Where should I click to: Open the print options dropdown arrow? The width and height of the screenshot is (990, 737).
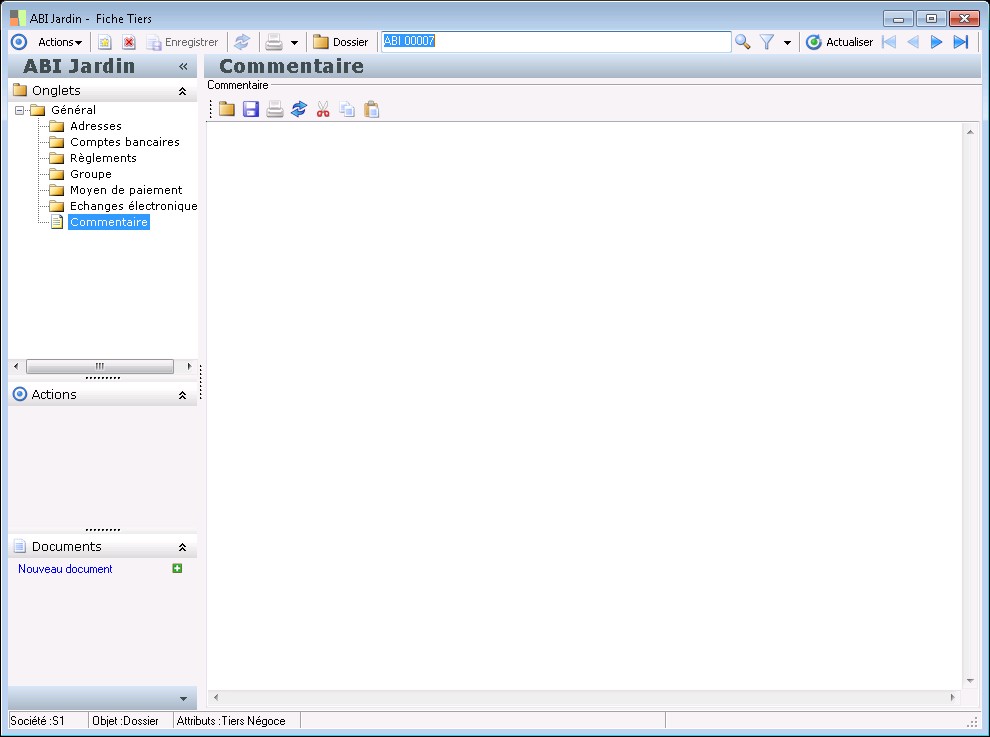point(294,43)
